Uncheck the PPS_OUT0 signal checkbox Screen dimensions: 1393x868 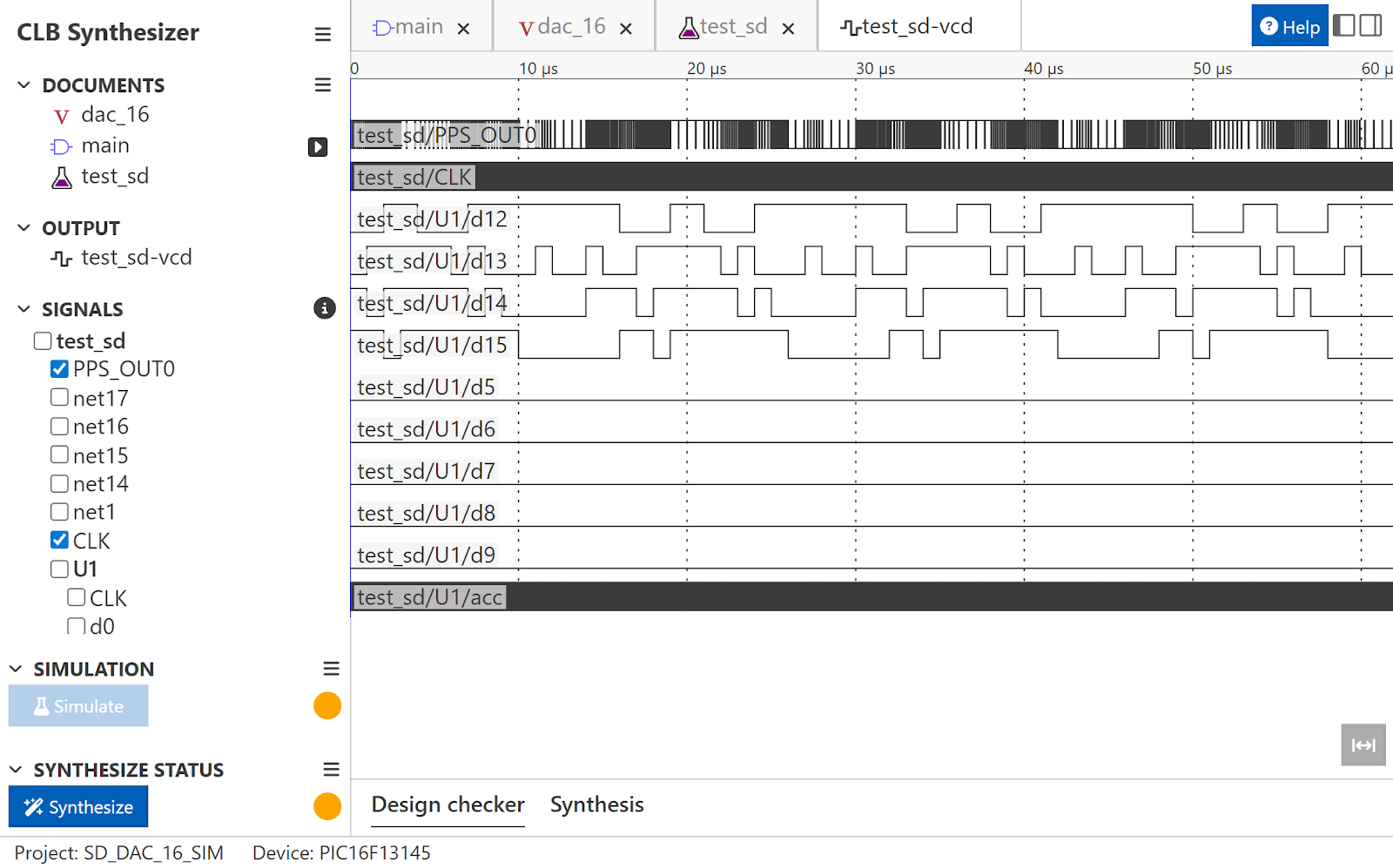[x=59, y=369]
